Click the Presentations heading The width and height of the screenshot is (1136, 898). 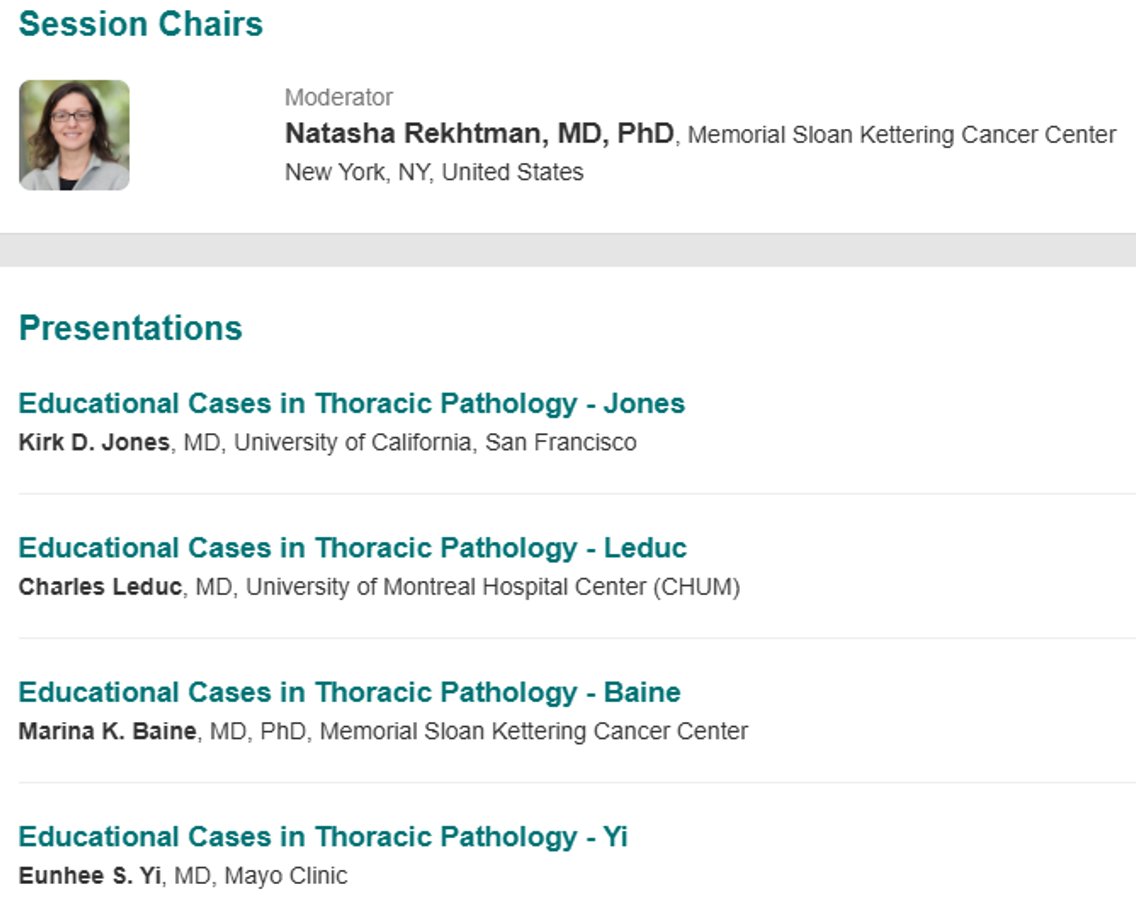click(x=130, y=328)
